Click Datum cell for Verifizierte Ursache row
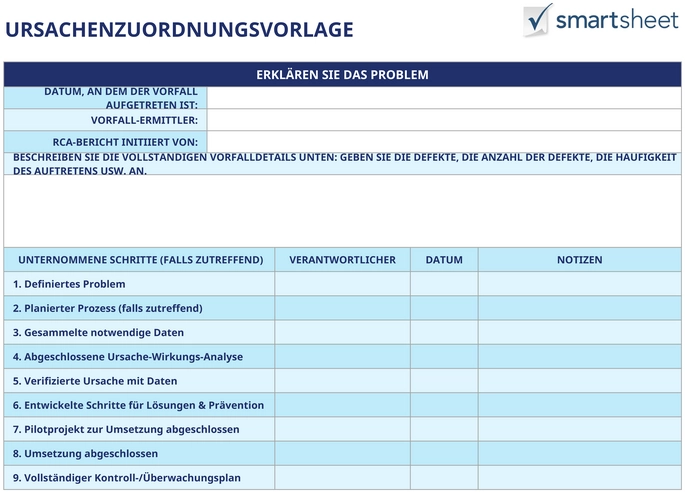Viewport: 685px width, 492px height. coord(444,381)
